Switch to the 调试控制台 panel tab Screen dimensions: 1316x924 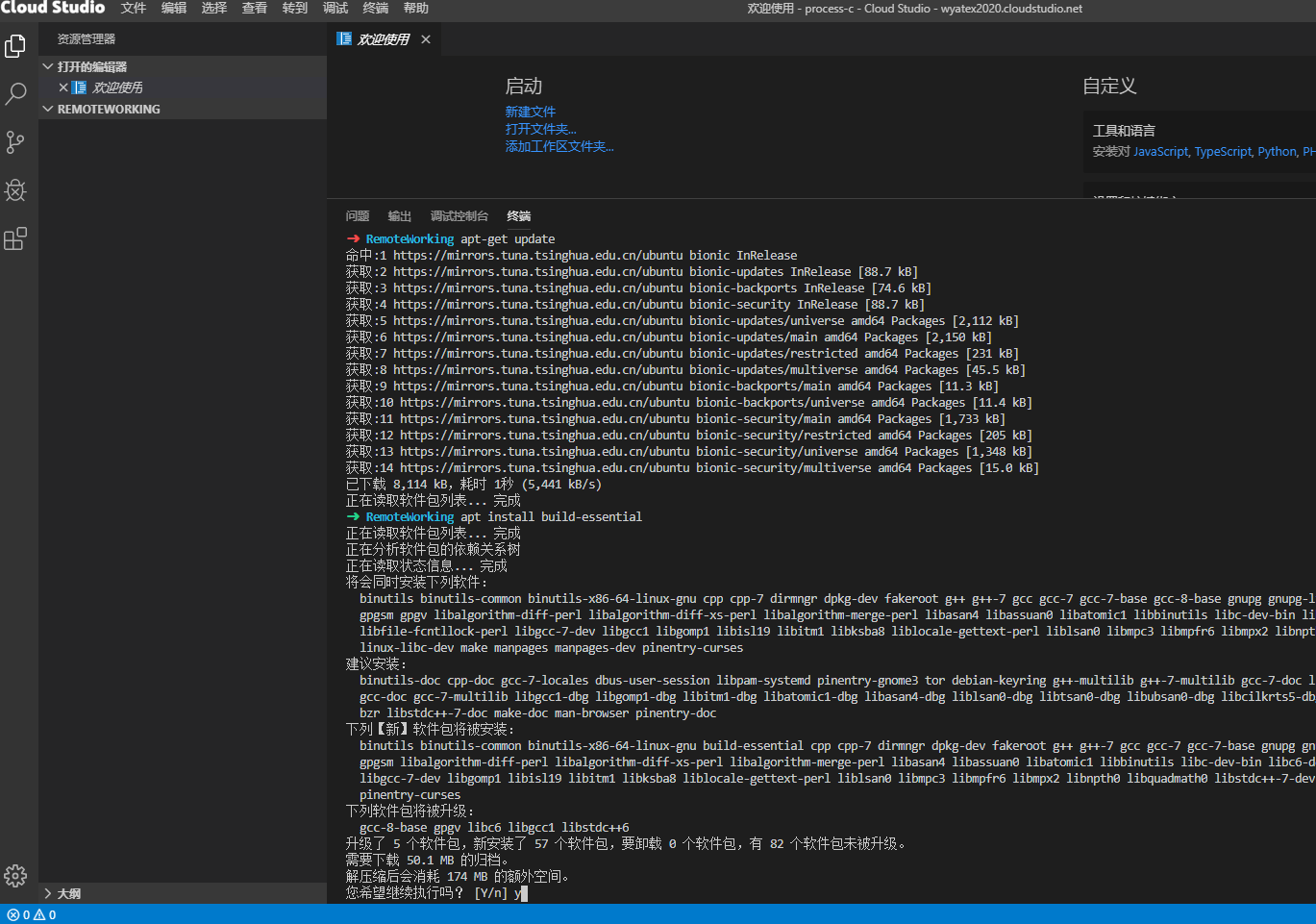(x=459, y=216)
